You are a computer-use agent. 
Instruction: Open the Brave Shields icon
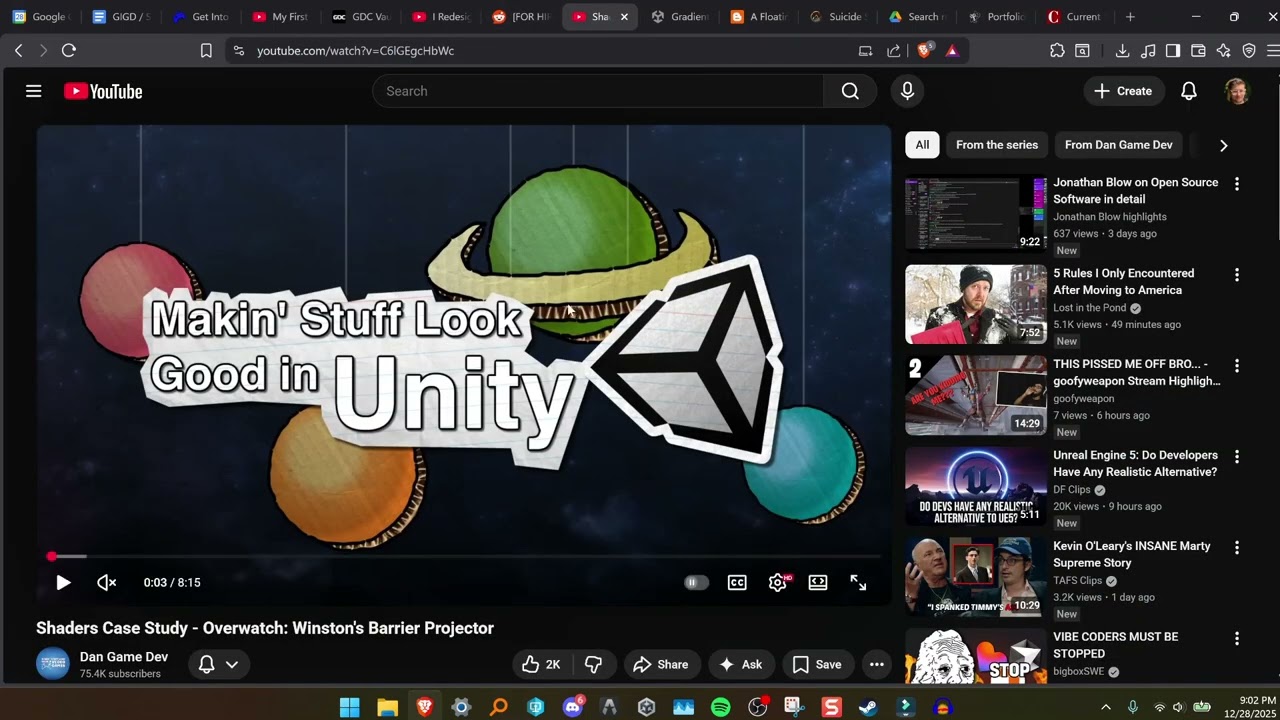tap(924, 50)
